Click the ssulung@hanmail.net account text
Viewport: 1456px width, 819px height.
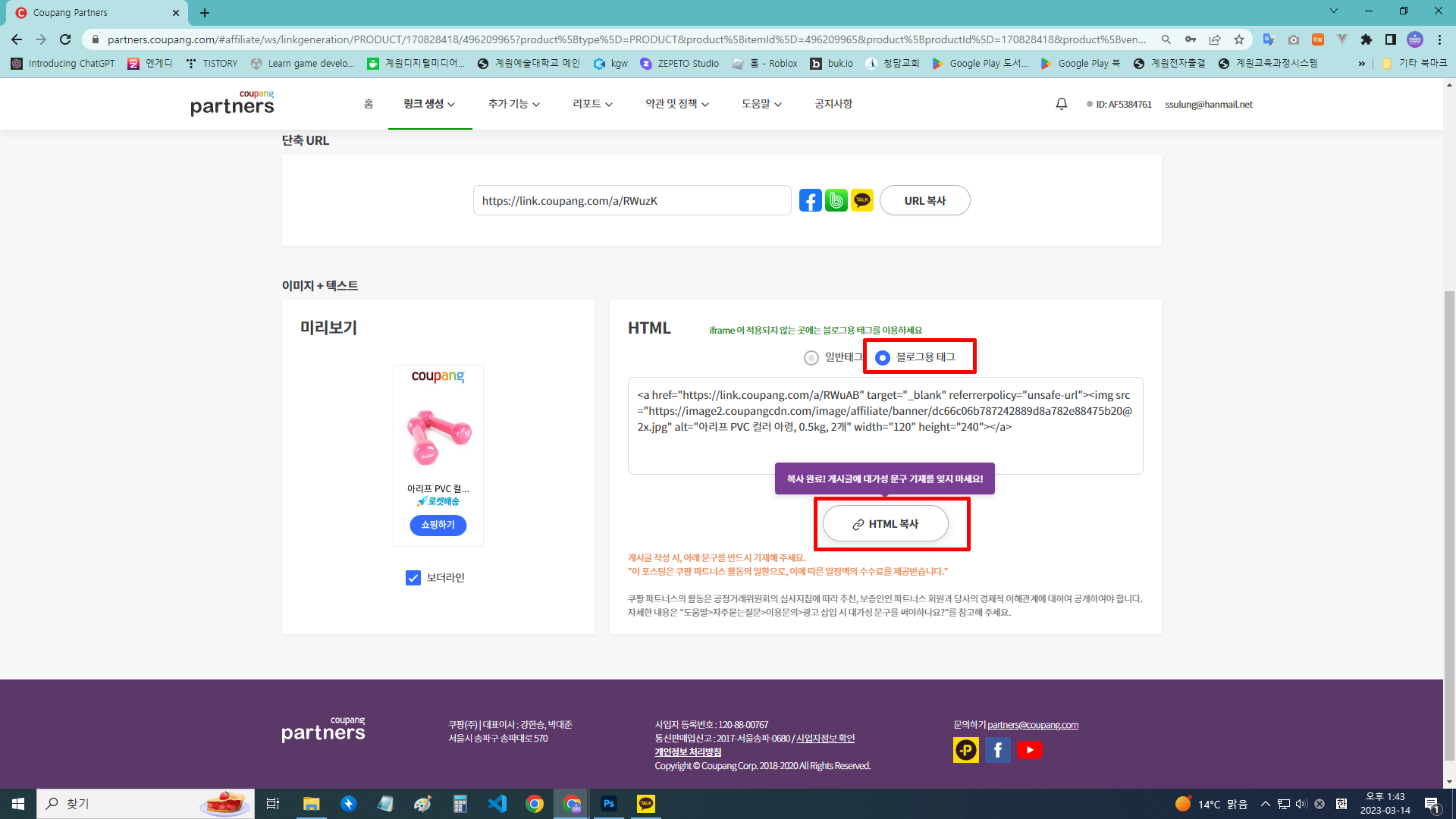(x=1209, y=105)
